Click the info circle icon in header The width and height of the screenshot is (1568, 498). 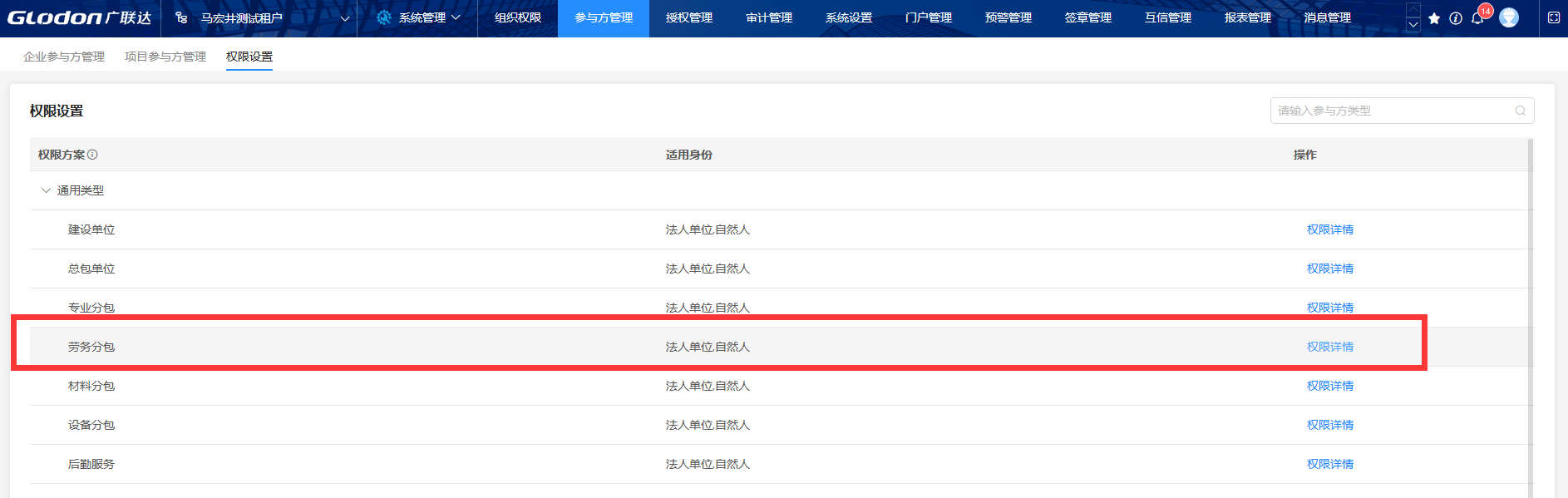point(1456,18)
